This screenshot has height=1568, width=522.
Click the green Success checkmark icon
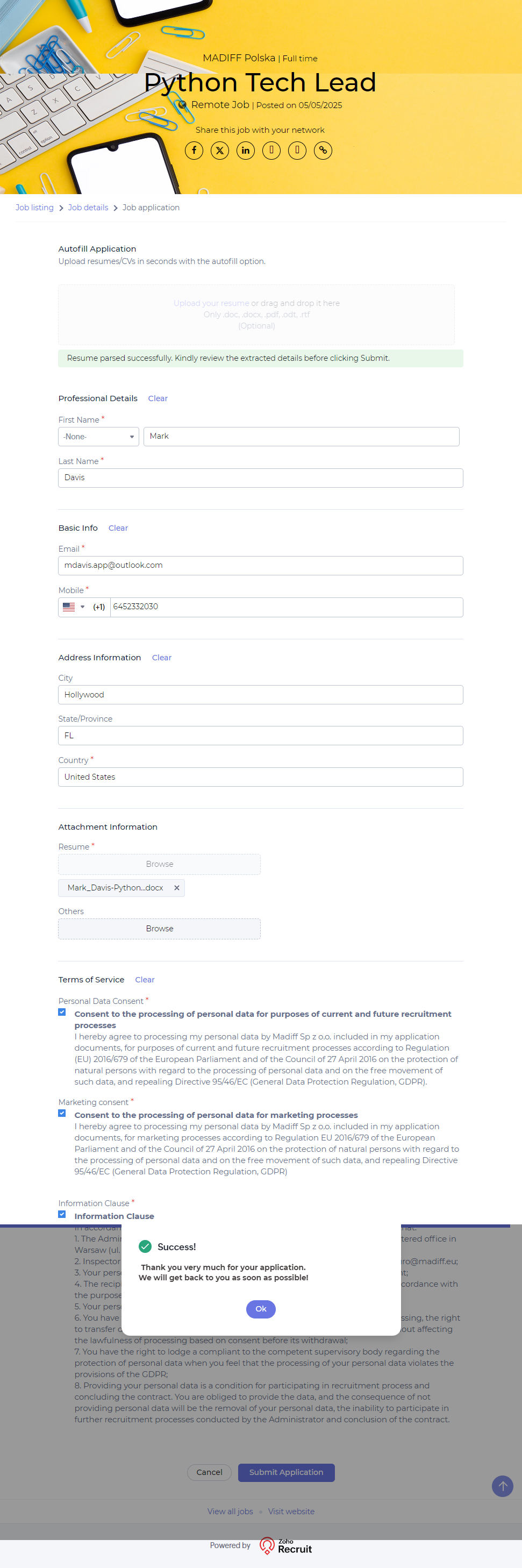tap(145, 1246)
